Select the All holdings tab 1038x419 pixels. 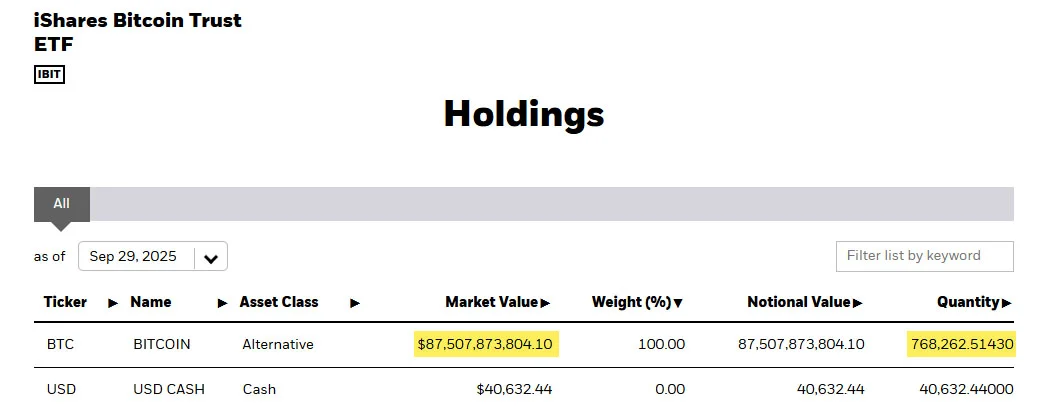point(62,204)
